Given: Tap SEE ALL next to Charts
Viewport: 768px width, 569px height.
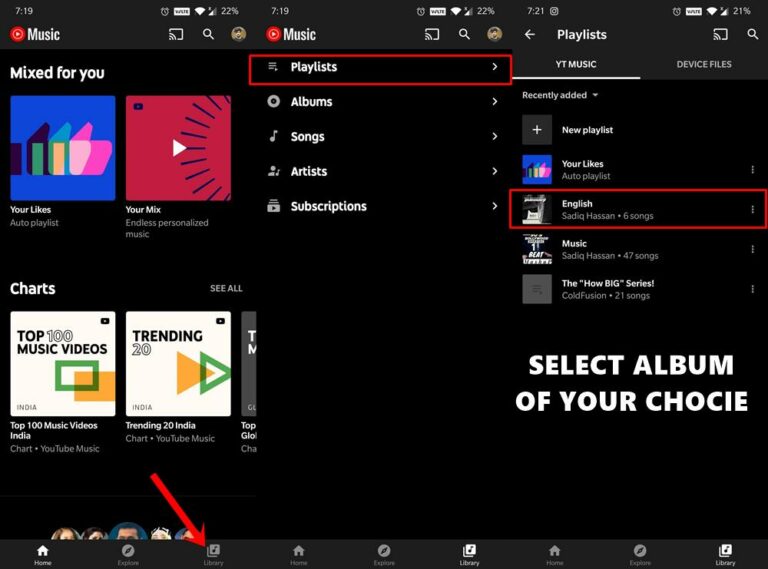Looking at the screenshot, I should click(x=226, y=288).
